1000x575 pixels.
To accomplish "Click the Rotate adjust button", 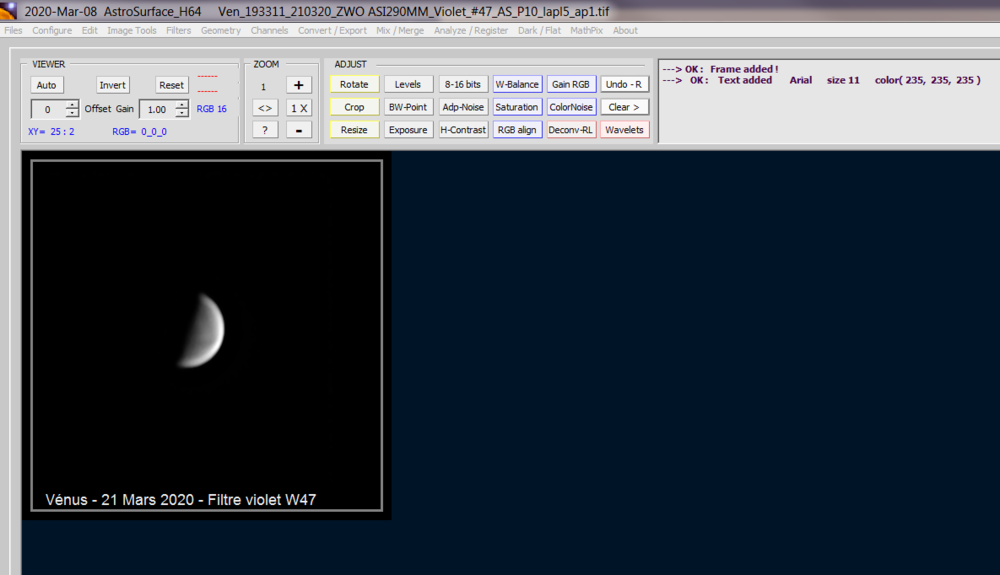I will 354,84.
